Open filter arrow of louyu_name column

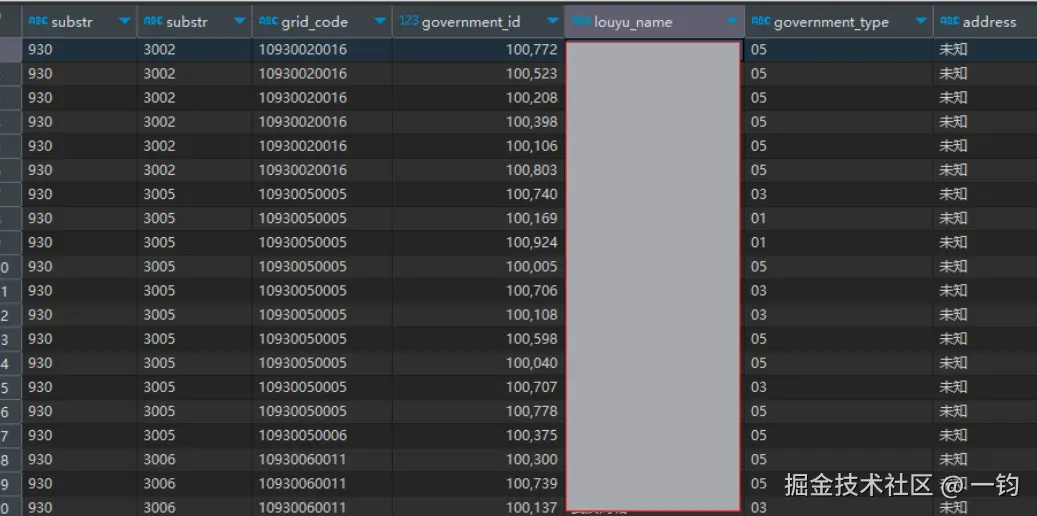point(732,22)
